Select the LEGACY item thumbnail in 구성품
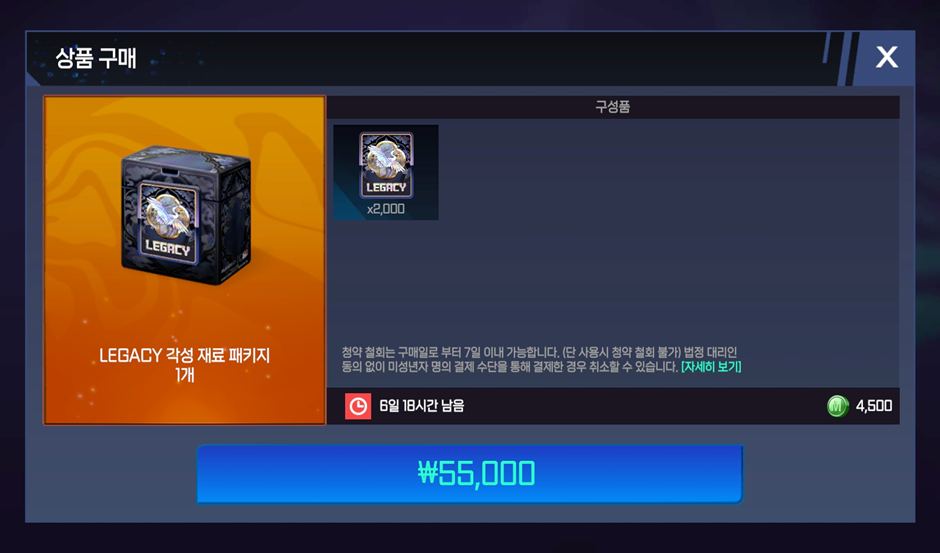Screen dimensions: 940x553 tap(386, 172)
